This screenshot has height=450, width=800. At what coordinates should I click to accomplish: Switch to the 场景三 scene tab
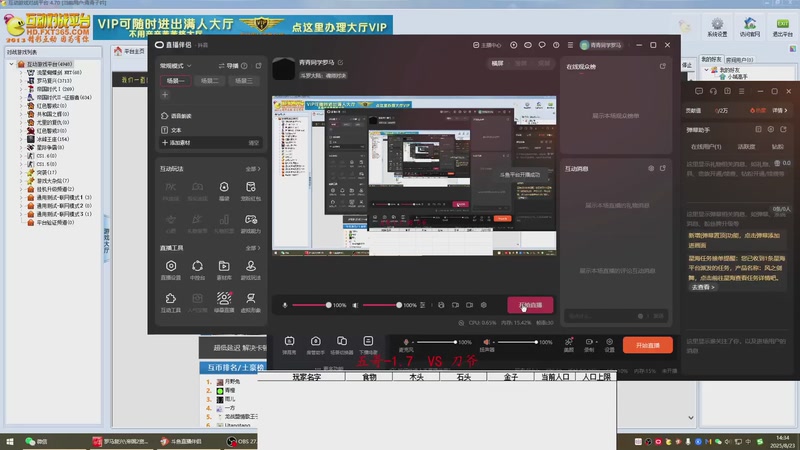coord(244,81)
